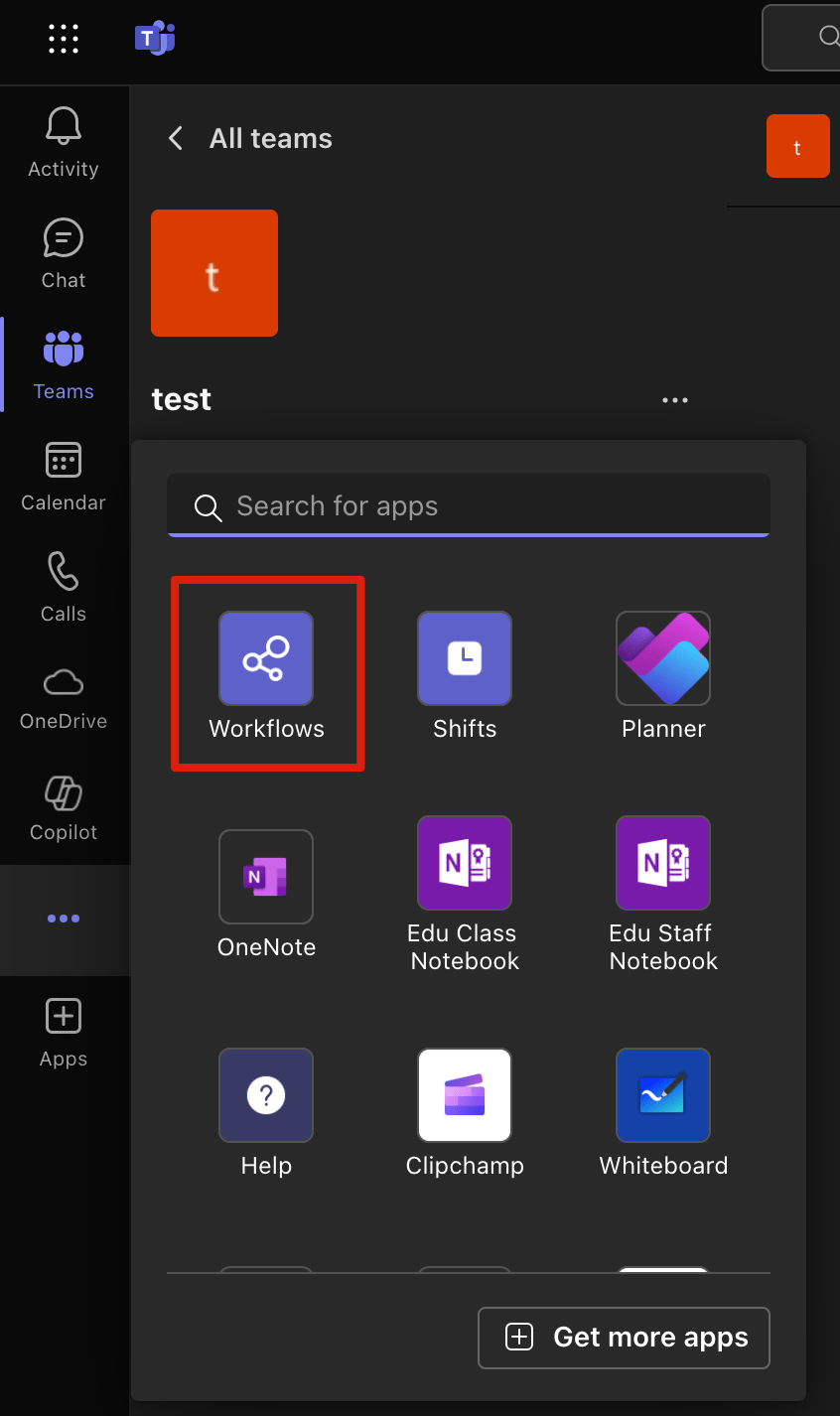Open Edu Staff Notebook app
The image size is (840, 1416).
663,894
